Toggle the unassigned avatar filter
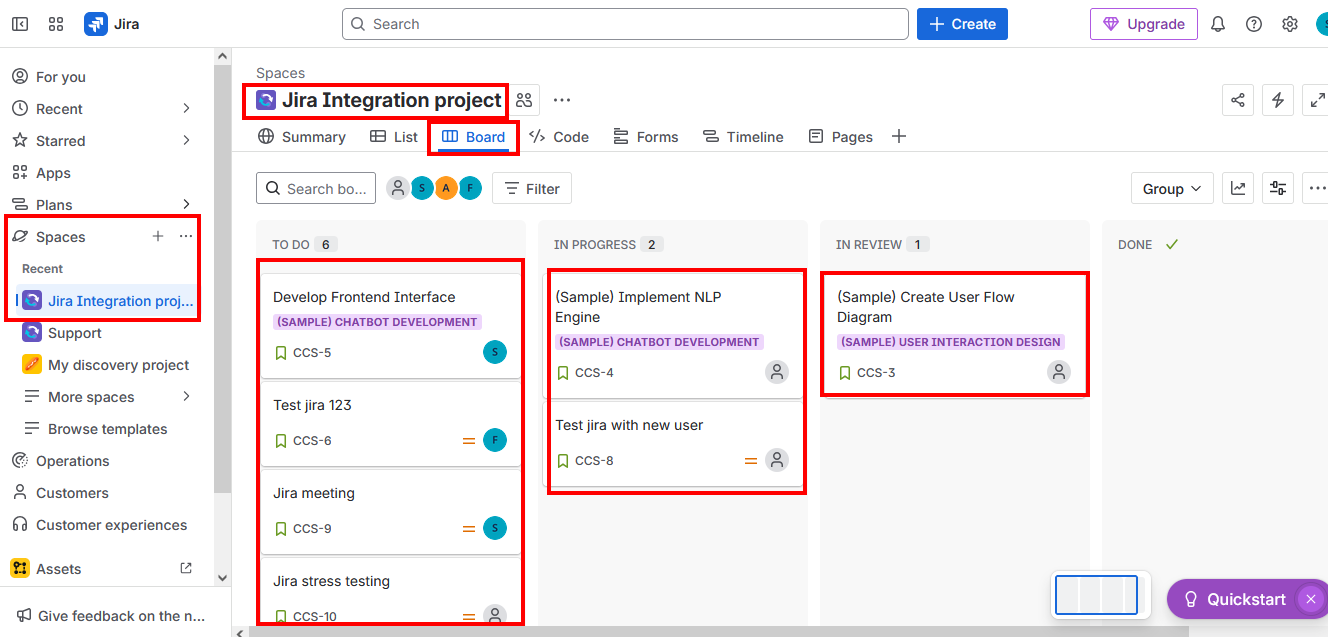 tap(398, 188)
